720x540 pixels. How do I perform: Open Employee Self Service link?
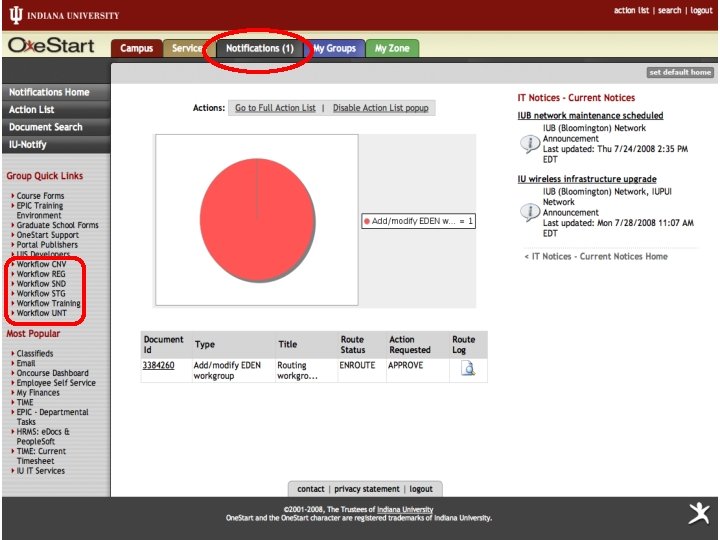pos(56,382)
